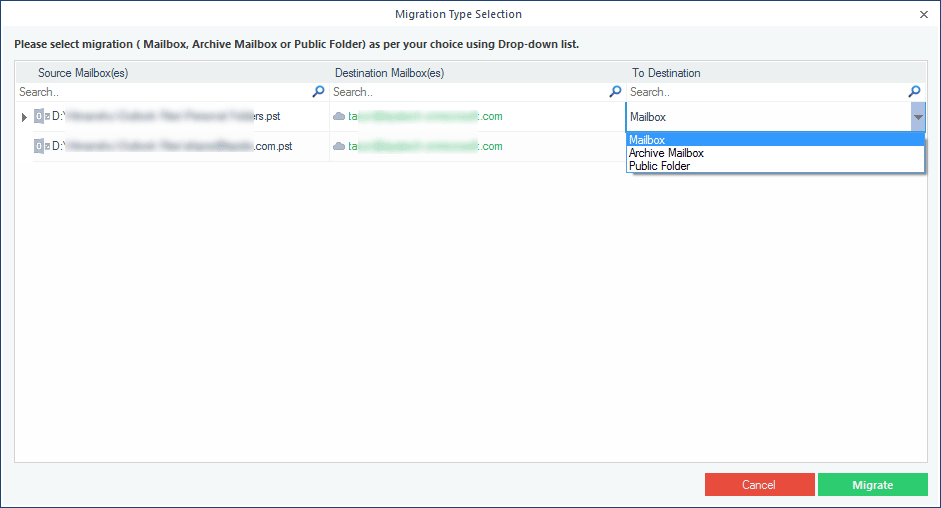Click the cloud icon in the second destination row
Viewport: 941px width, 508px height.
[x=339, y=146]
